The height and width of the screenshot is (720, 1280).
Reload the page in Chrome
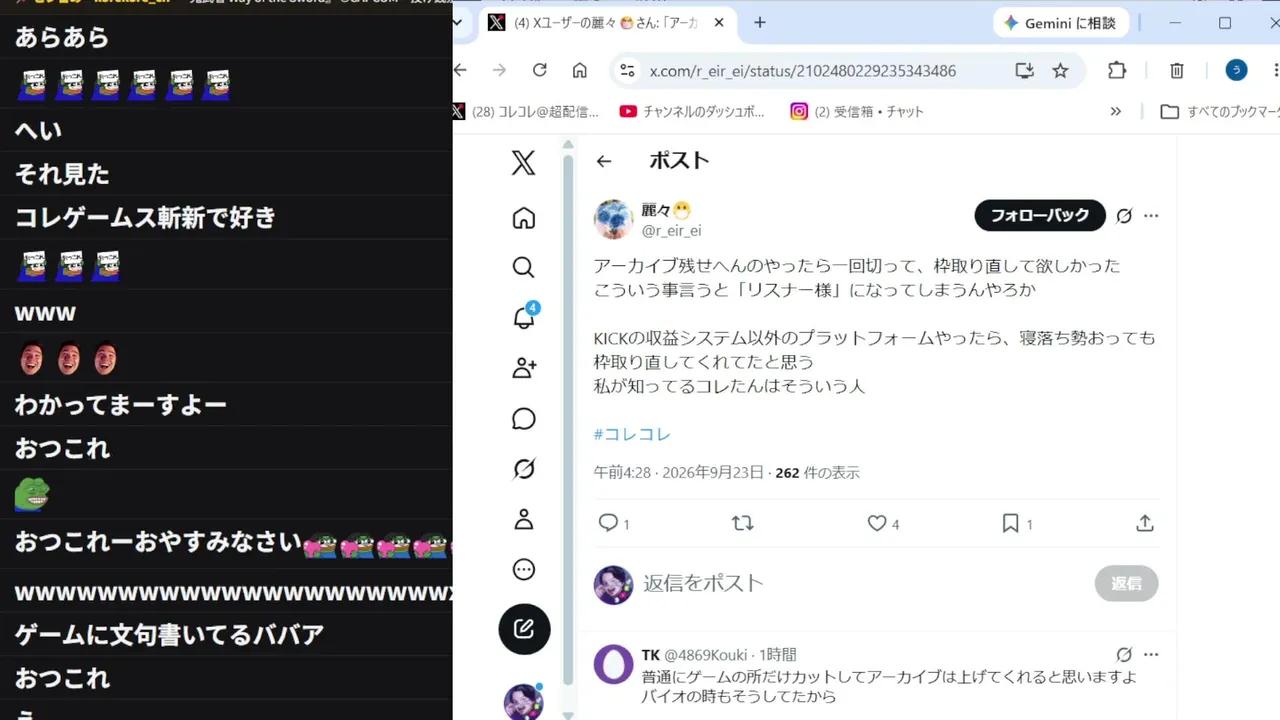540,70
